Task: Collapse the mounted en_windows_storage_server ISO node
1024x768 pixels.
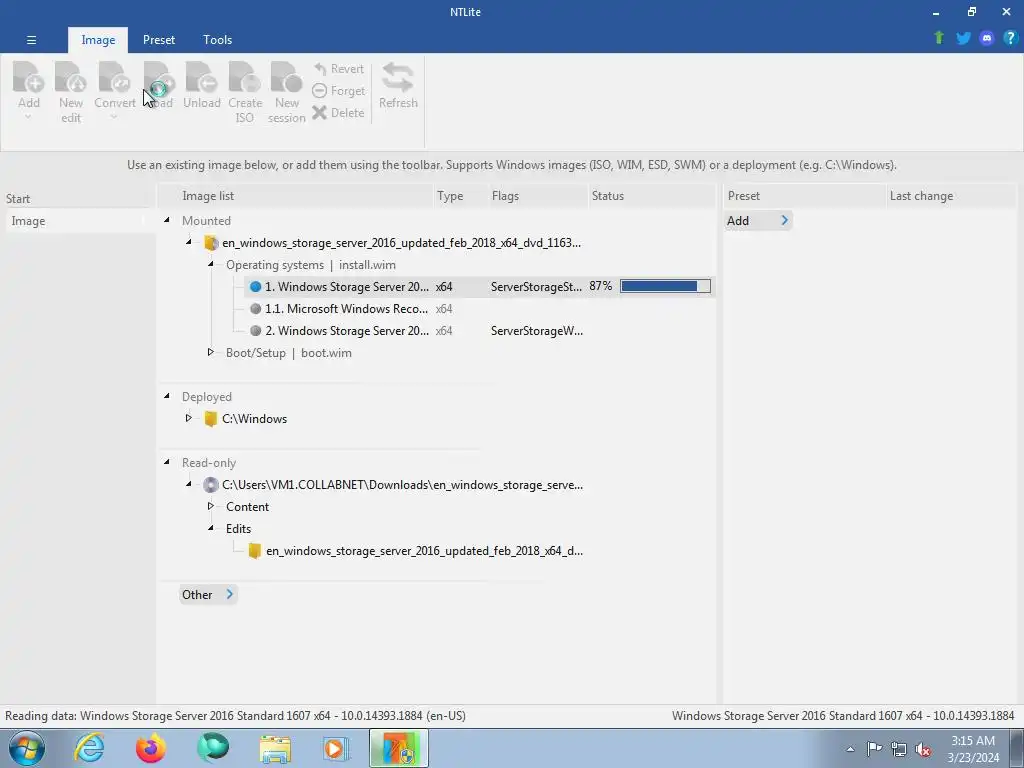Action: click(x=189, y=242)
